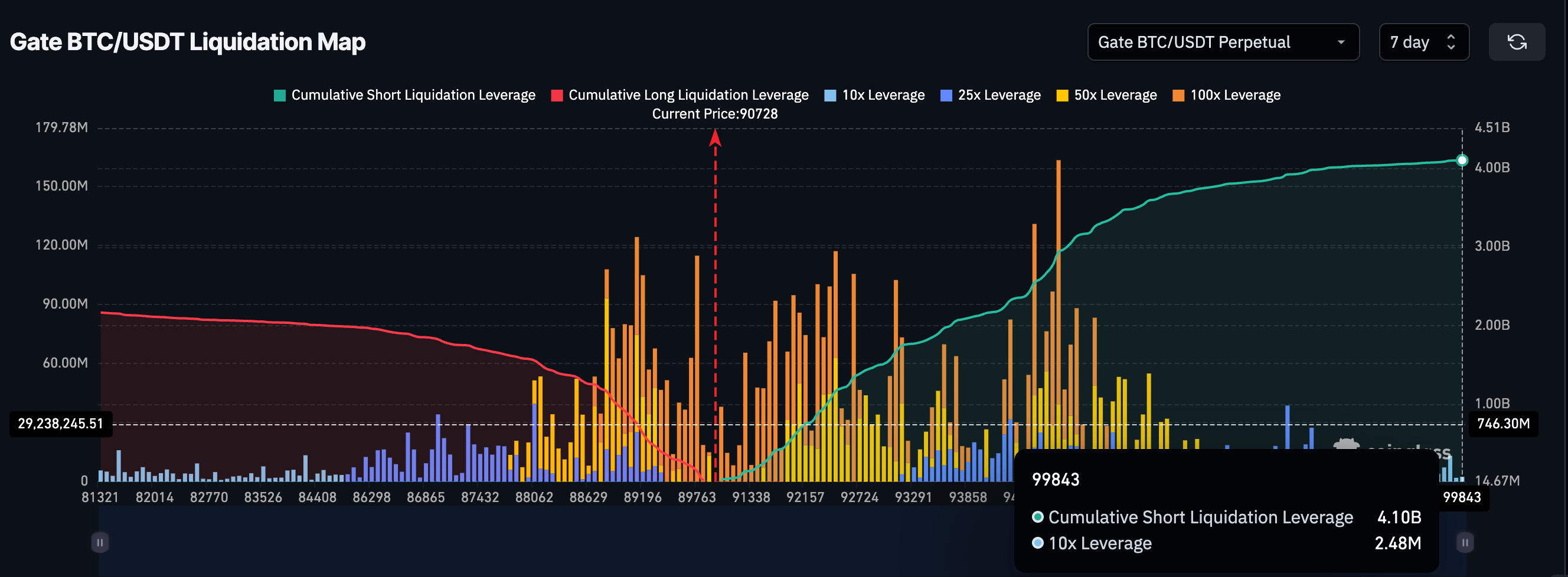This screenshot has height=577, width=1568.
Task: Click the Current Price:90728 label
Action: [715, 114]
